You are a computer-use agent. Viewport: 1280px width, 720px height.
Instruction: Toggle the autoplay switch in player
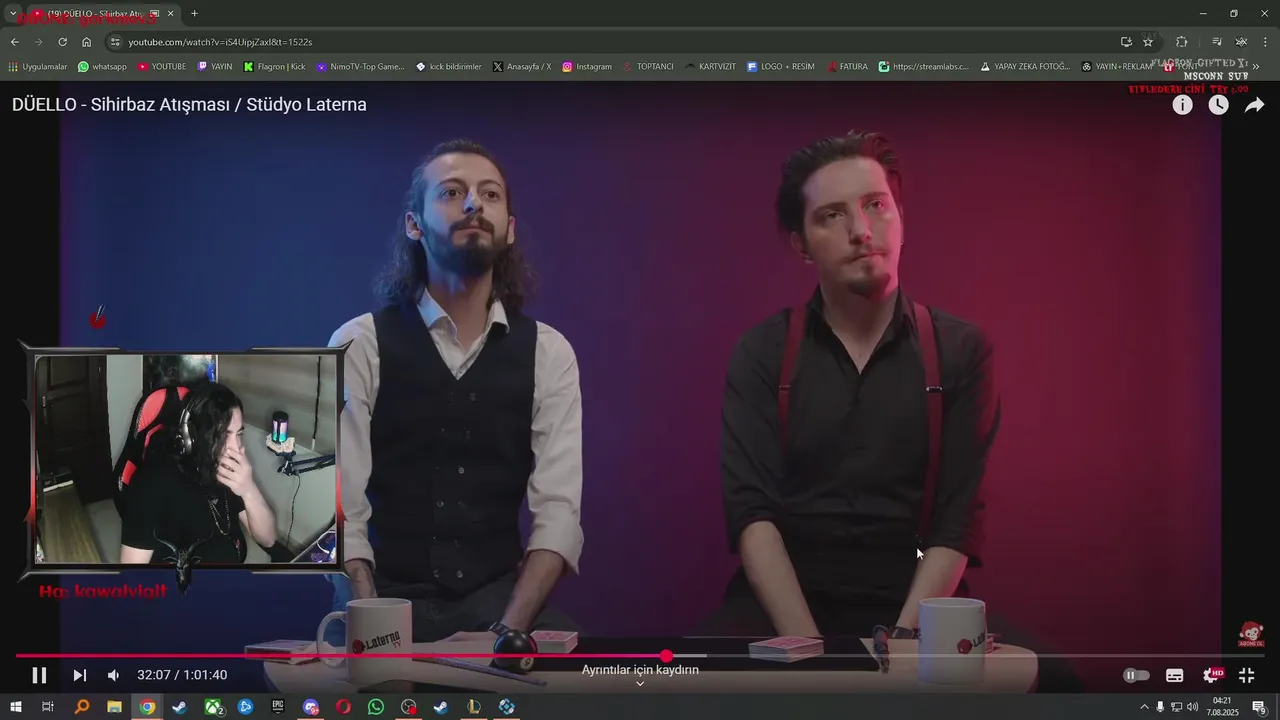tap(1136, 675)
